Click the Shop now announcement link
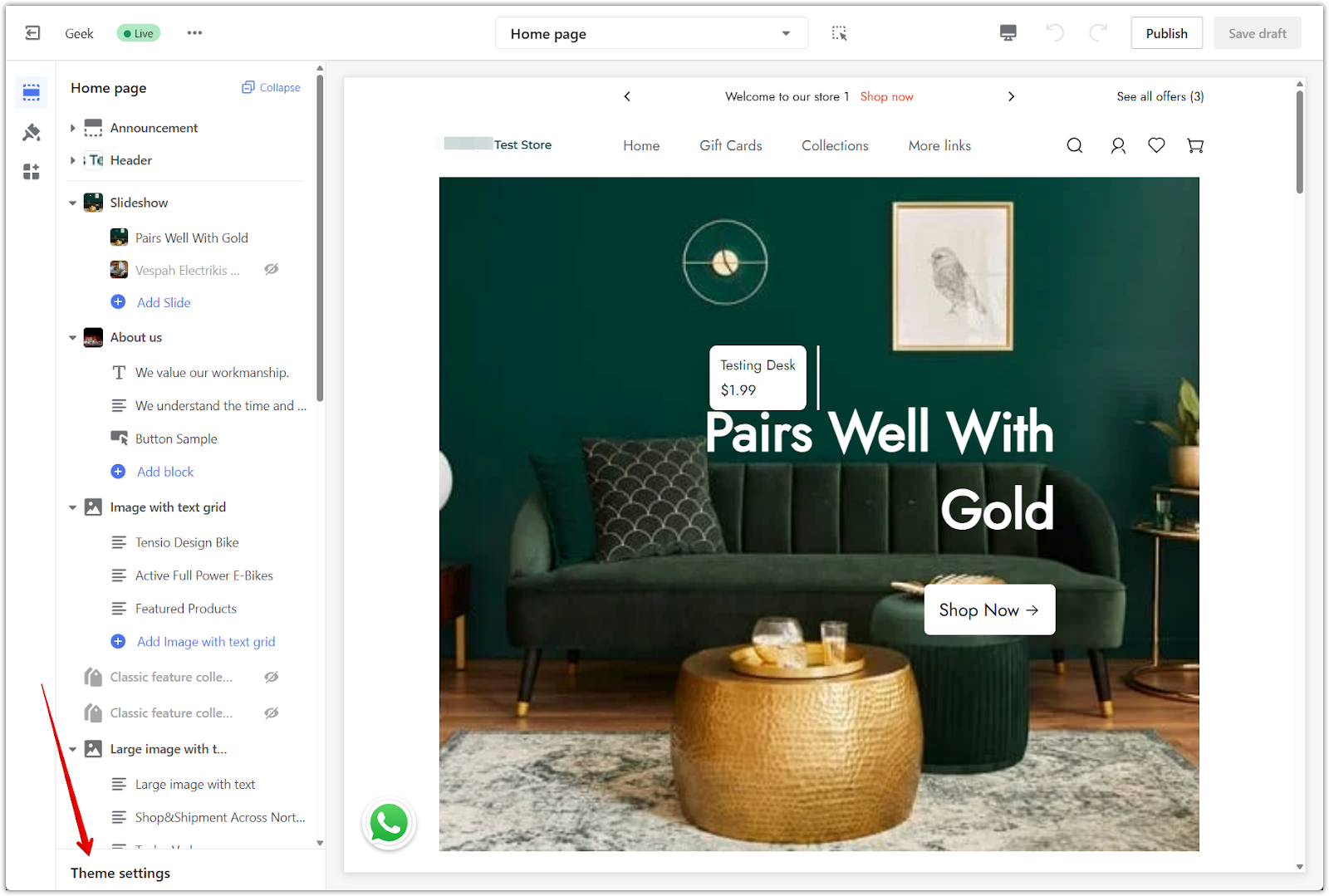 click(886, 96)
